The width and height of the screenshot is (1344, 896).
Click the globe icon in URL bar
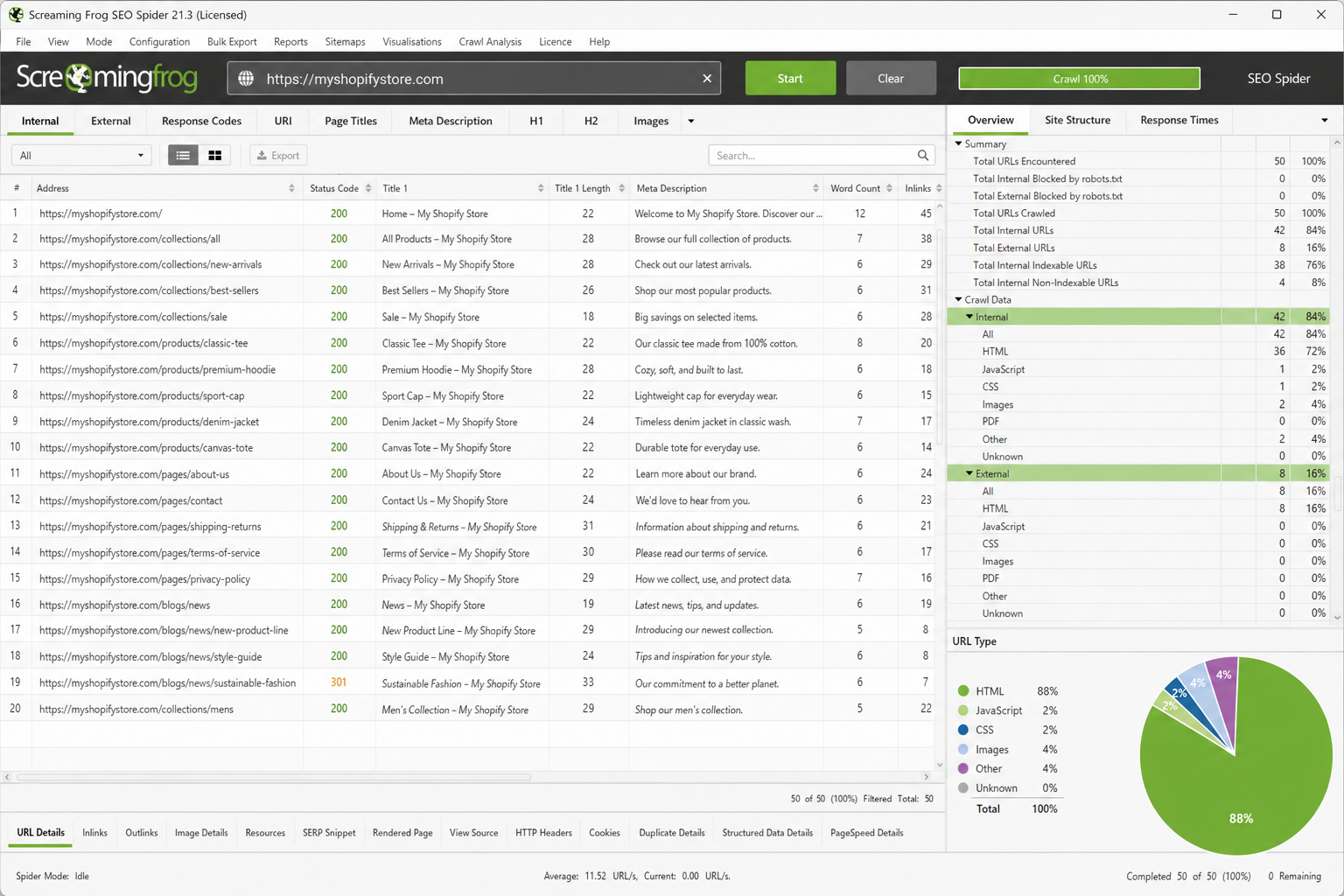pos(246,79)
